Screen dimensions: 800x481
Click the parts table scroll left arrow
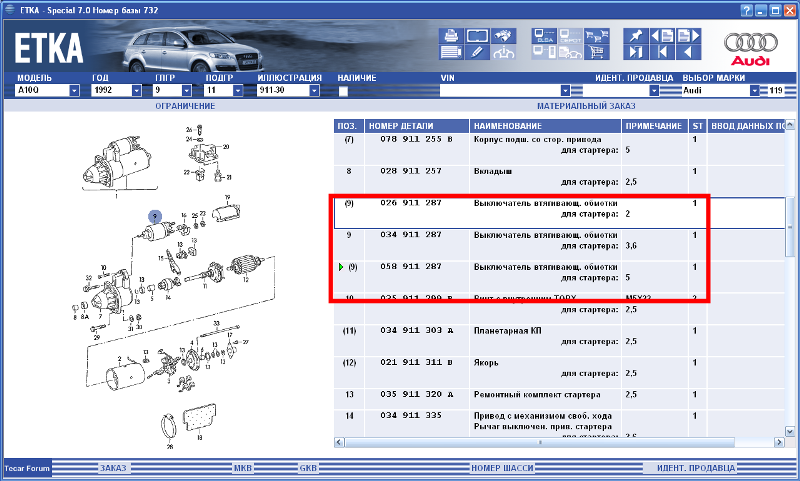click(x=339, y=442)
